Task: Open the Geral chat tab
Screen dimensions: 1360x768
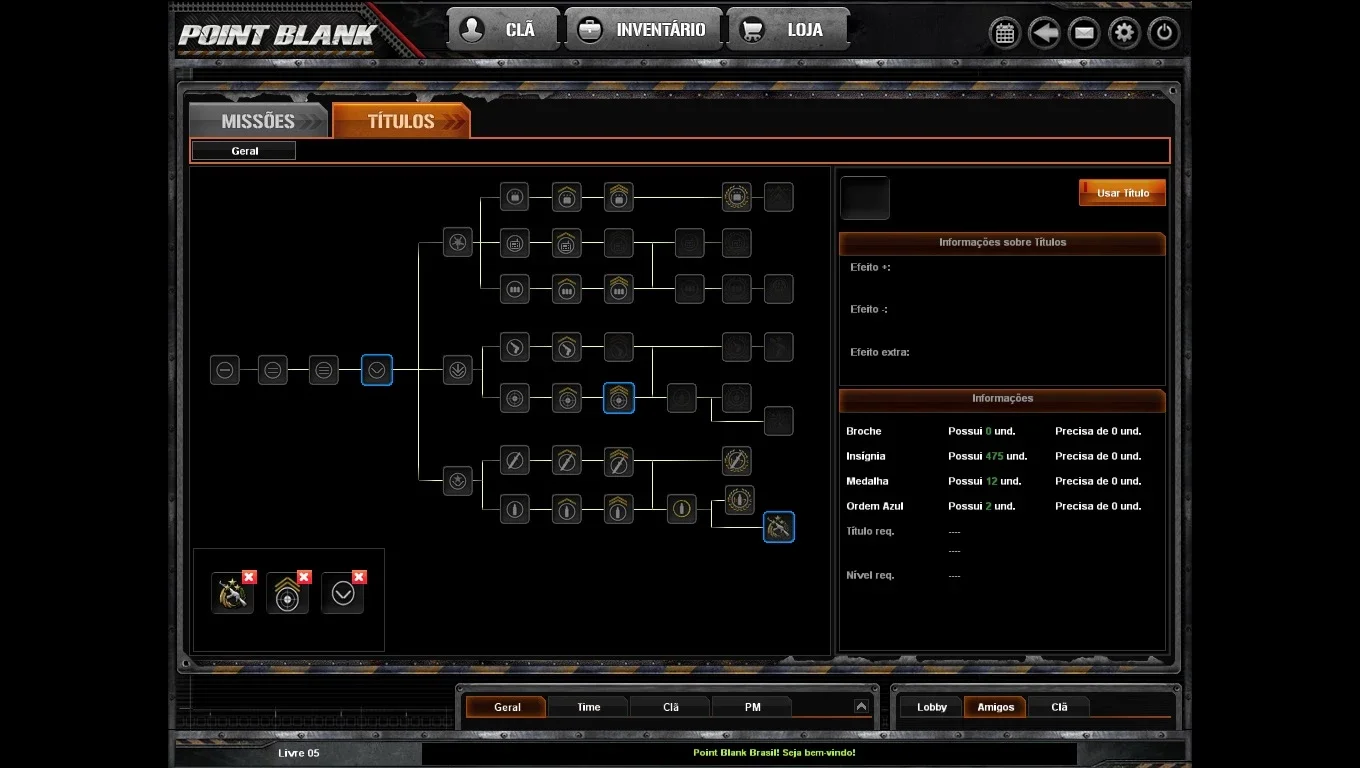Action: 507,707
